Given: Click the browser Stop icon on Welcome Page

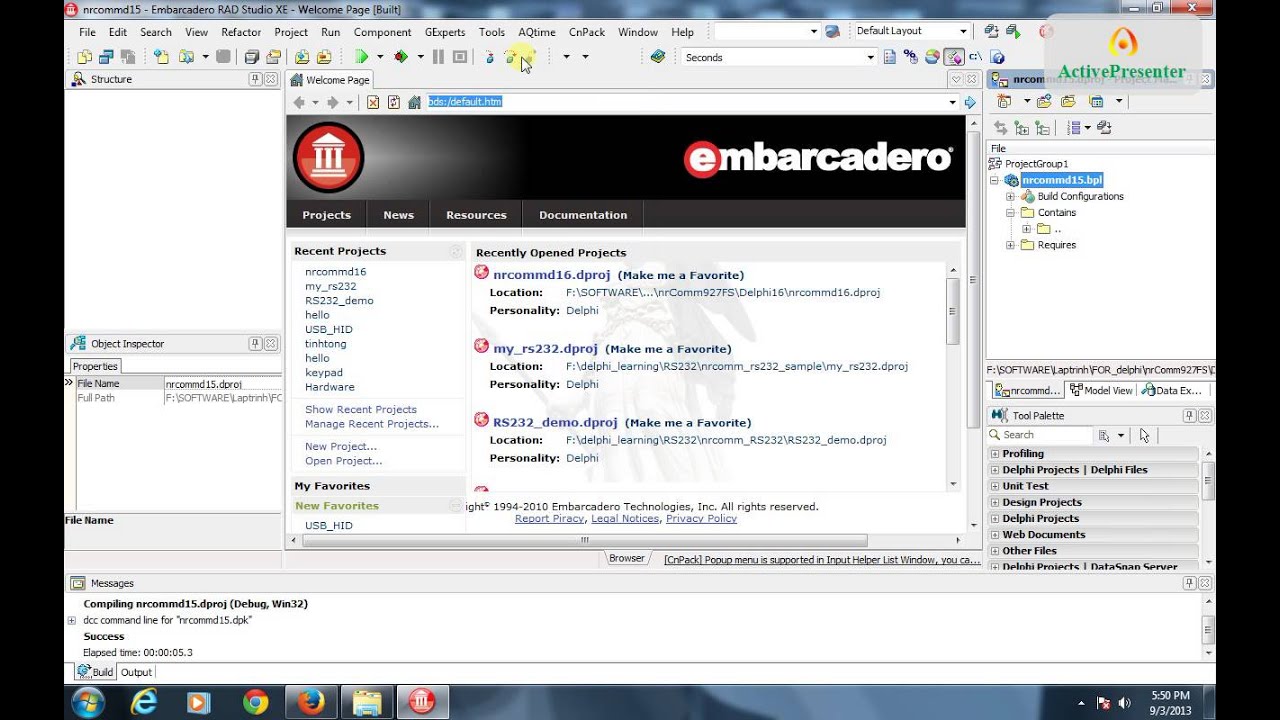Looking at the screenshot, I should 373,102.
